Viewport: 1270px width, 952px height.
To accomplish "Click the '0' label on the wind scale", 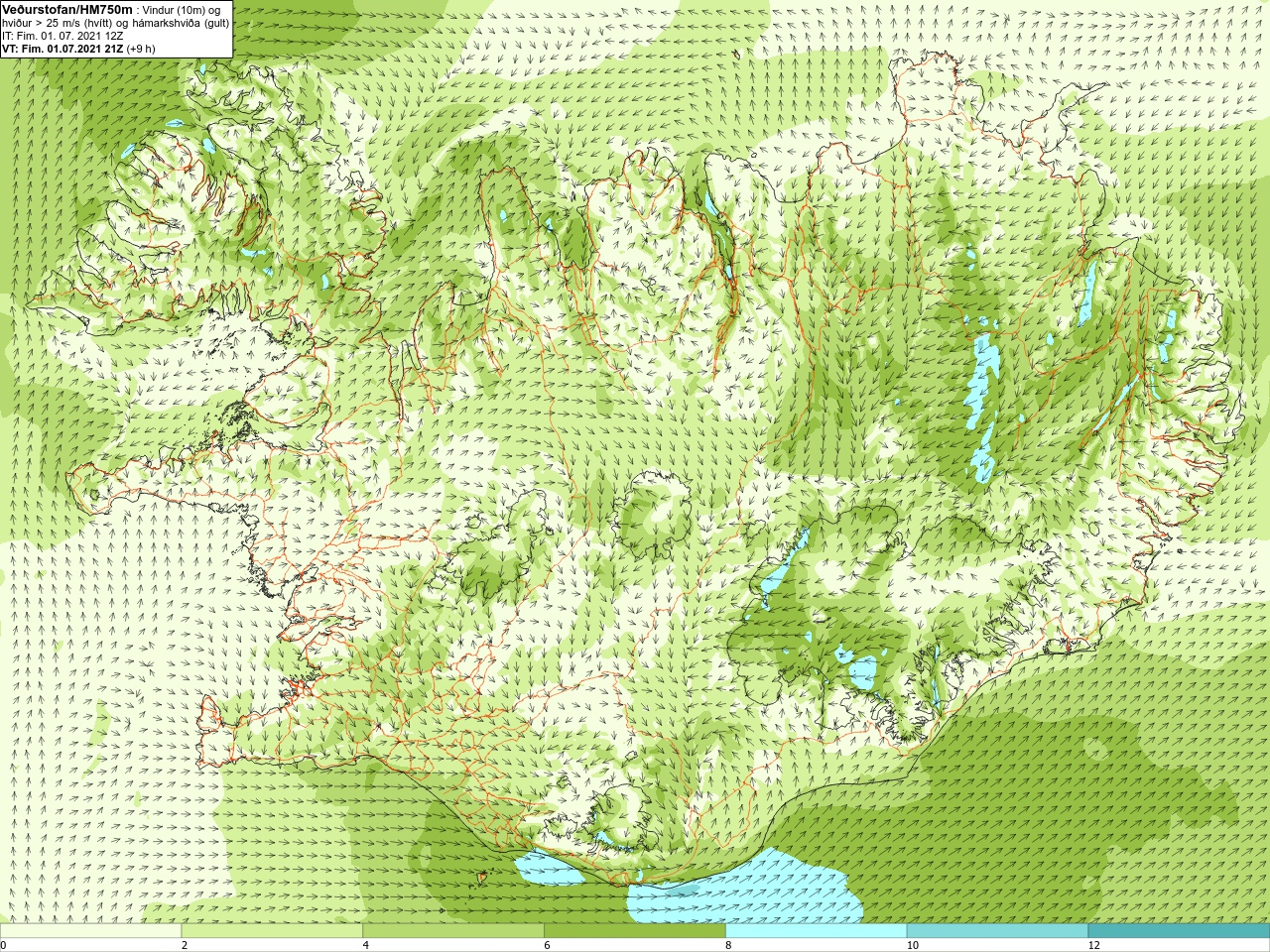I will coord(4,945).
